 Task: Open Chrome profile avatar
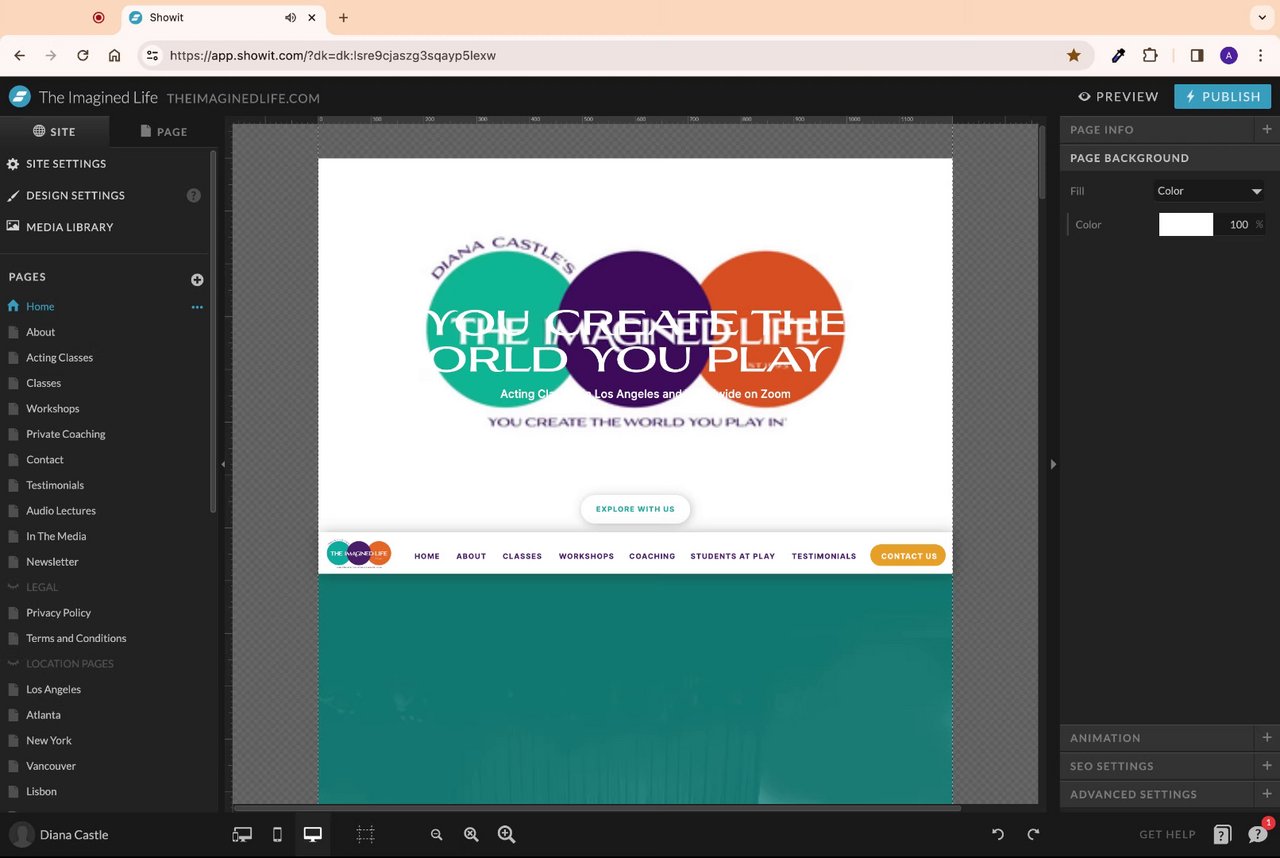pos(1229,56)
